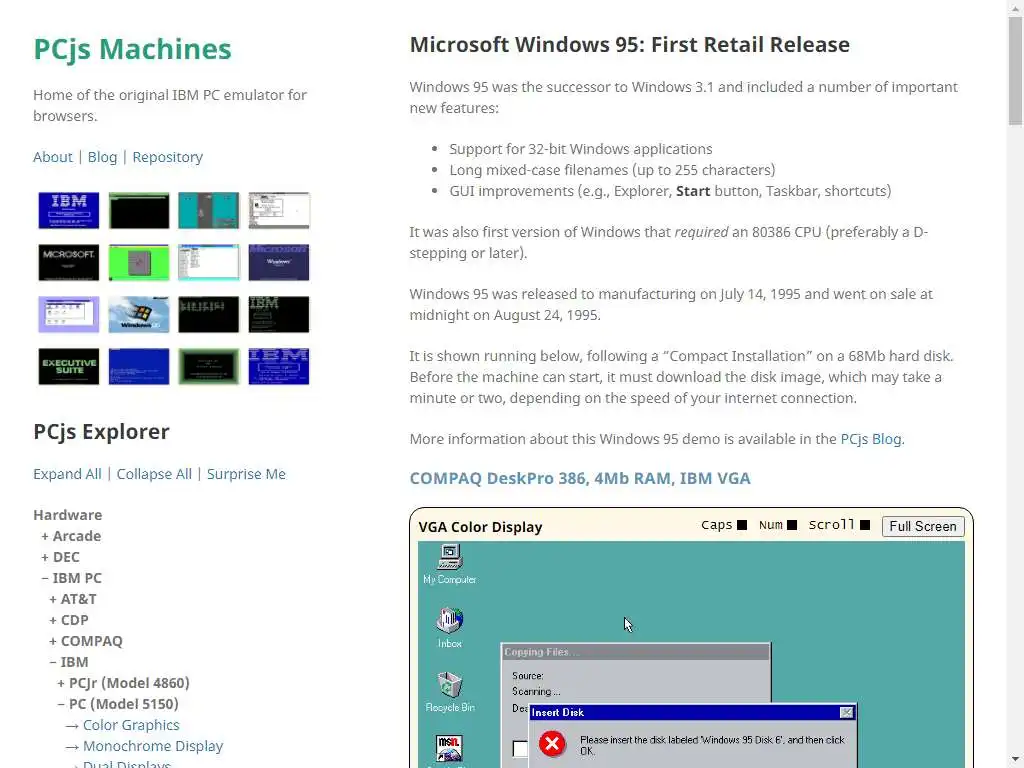Click the Copying Files title bar
The height and width of the screenshot is (768, 1024).
pyautogui.click(x=635, y=652)
